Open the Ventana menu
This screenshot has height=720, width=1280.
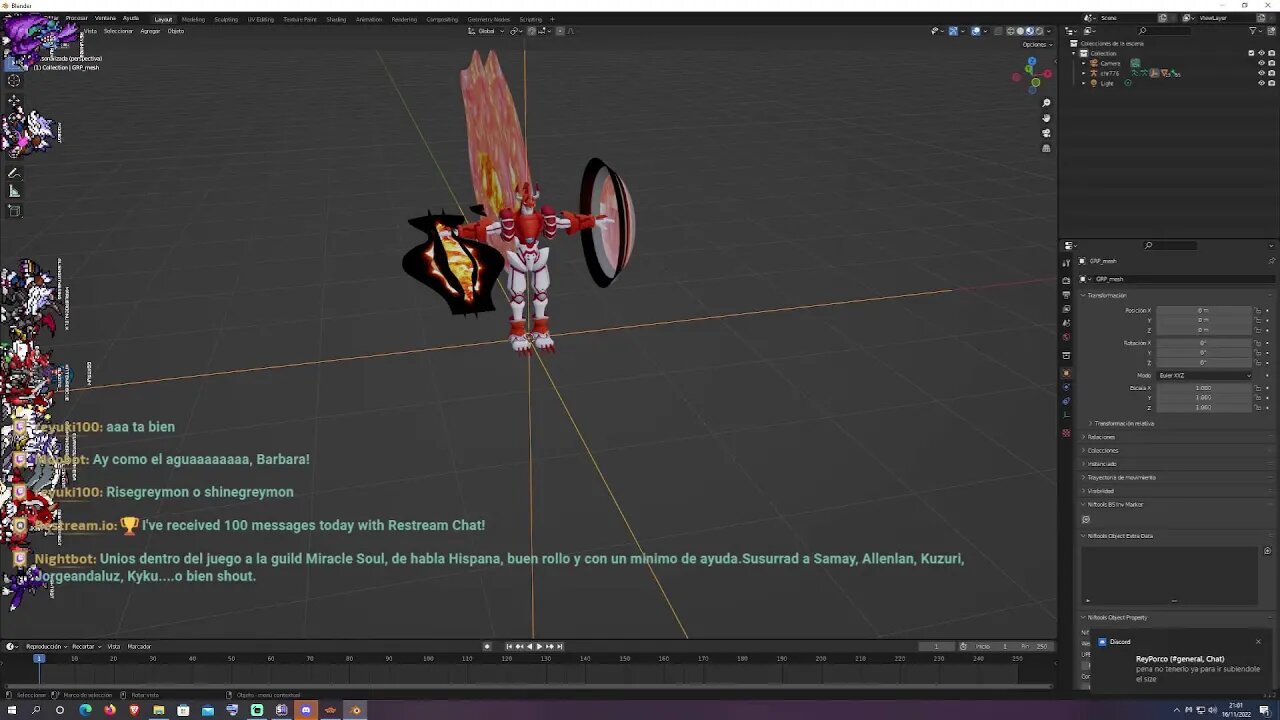[105, 18]
